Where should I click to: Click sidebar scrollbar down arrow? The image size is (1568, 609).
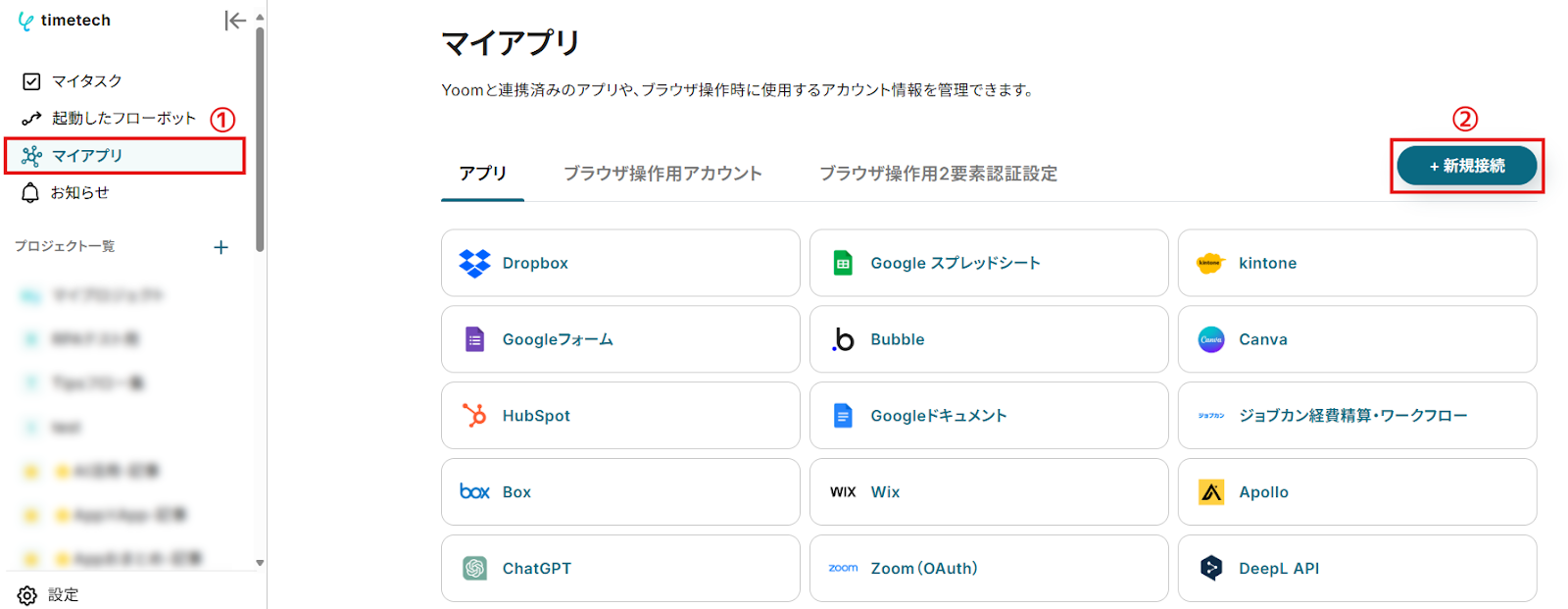point(260,563)
